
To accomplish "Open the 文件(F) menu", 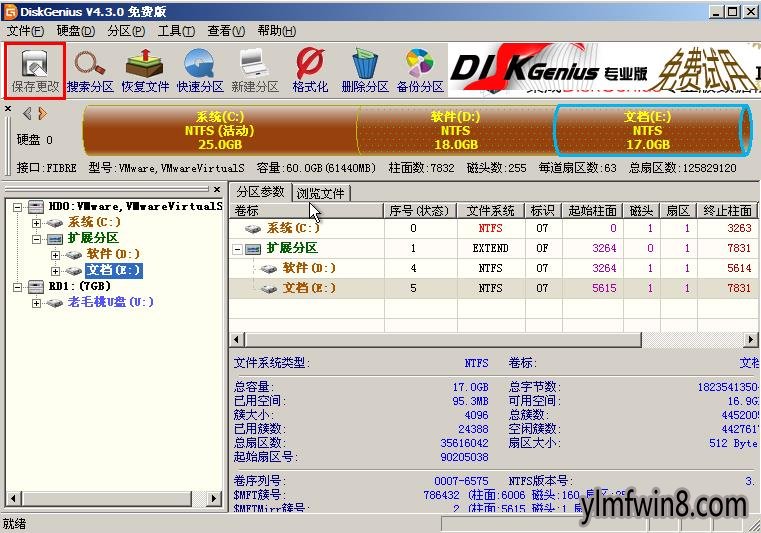I will coord(25,31).
